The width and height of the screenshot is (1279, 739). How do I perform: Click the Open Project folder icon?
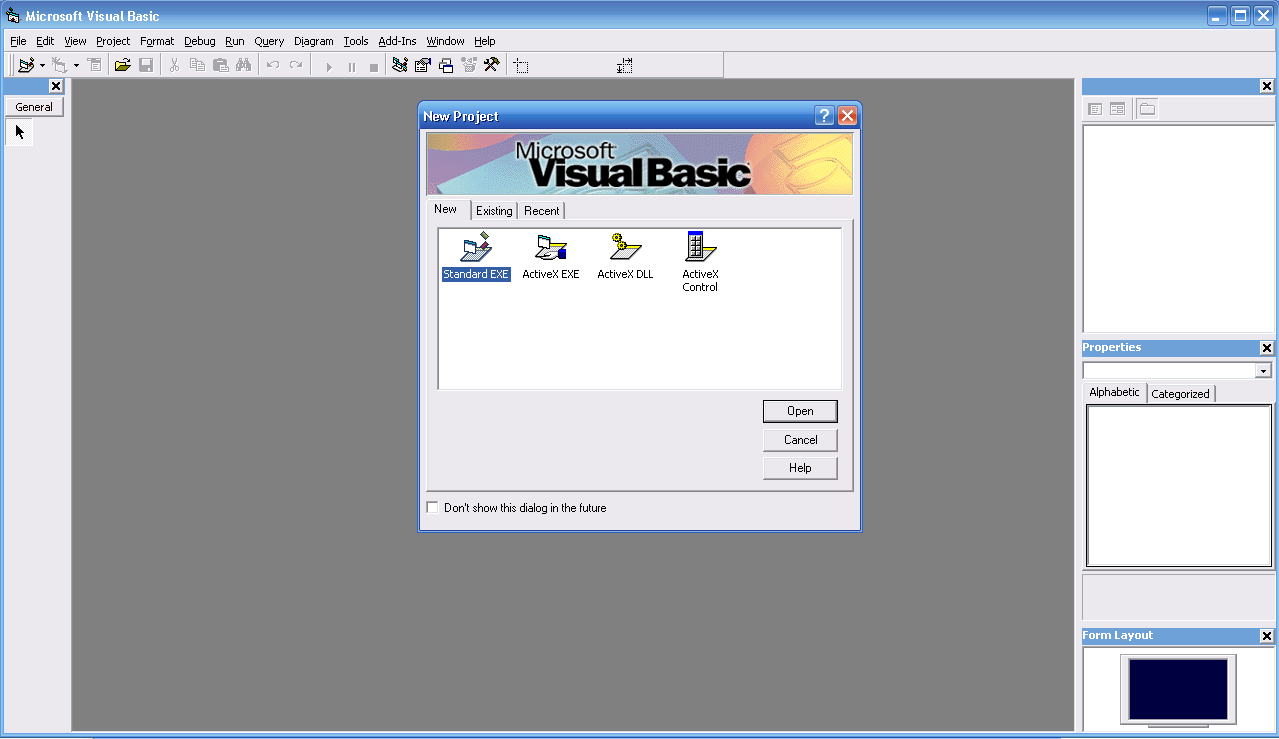coord(122,65)
